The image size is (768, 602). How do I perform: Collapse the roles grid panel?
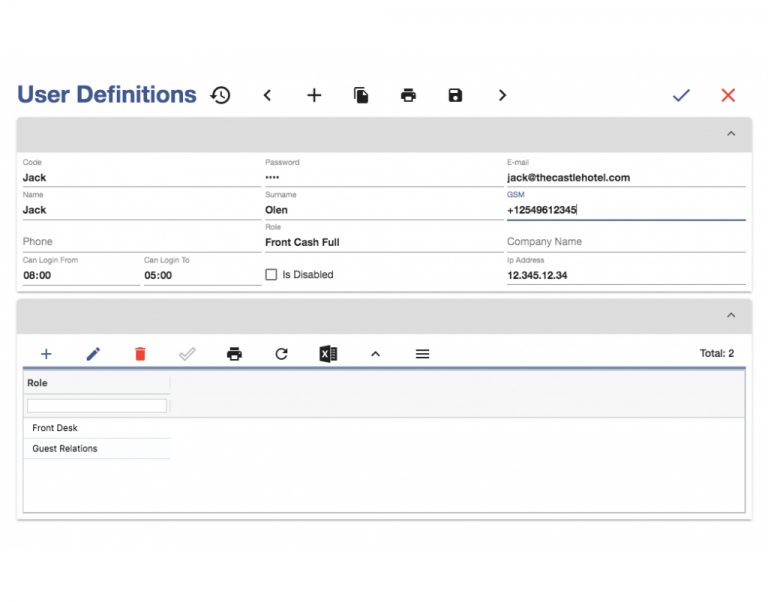coord(731,315)
